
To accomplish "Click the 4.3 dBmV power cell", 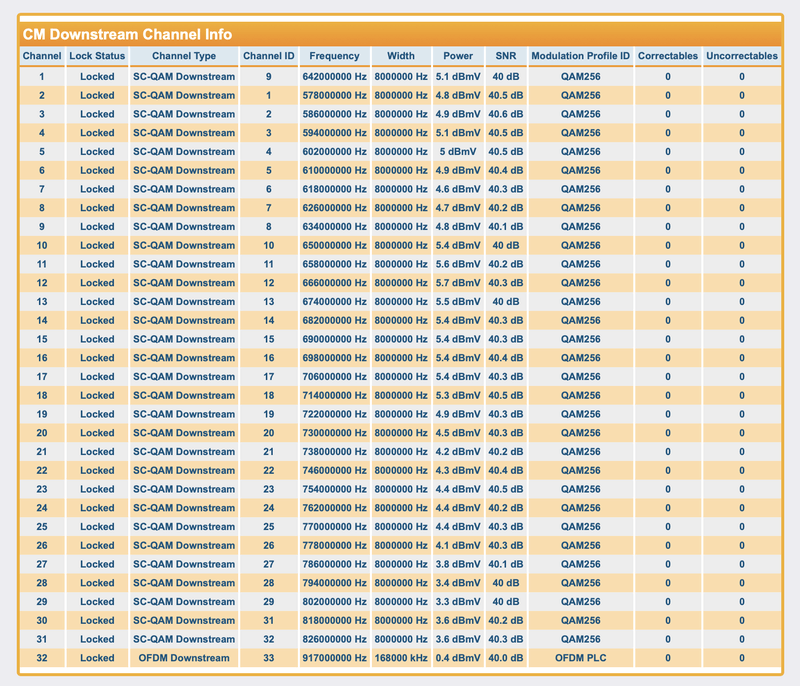I will (458, 470).
